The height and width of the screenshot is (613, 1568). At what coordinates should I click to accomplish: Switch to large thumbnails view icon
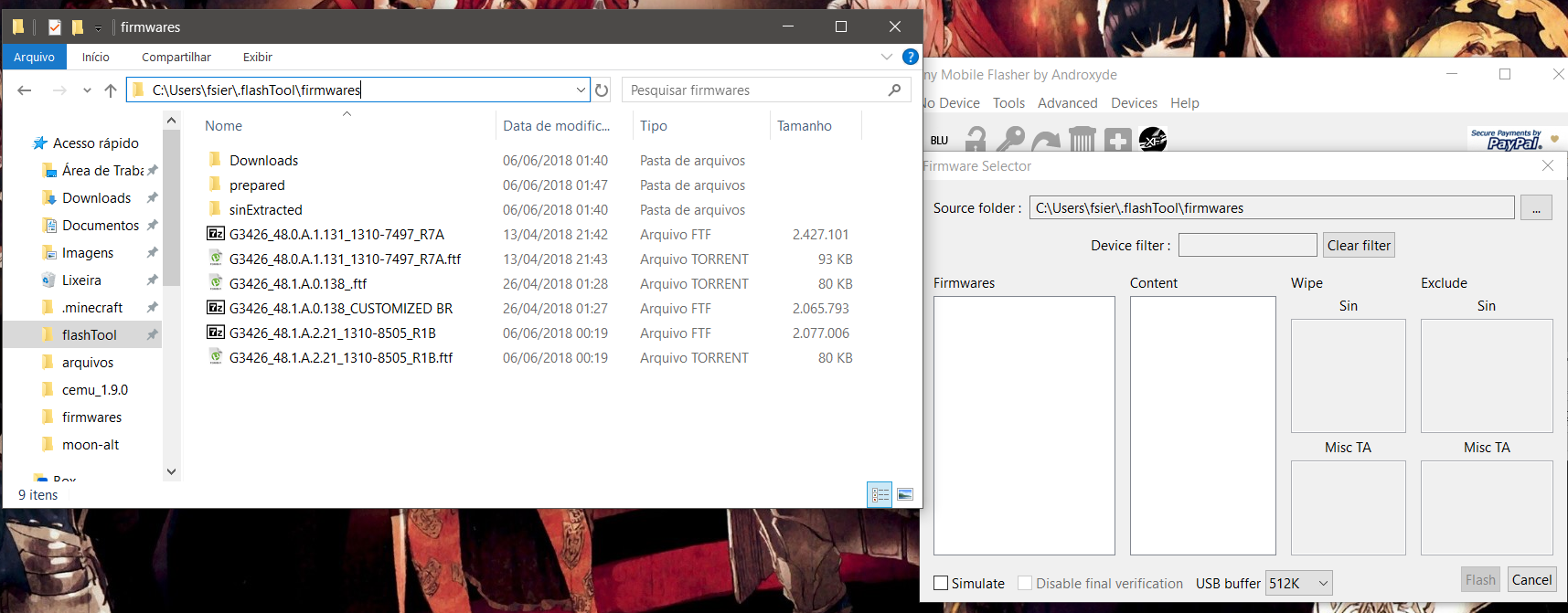[x=905, y=494]
